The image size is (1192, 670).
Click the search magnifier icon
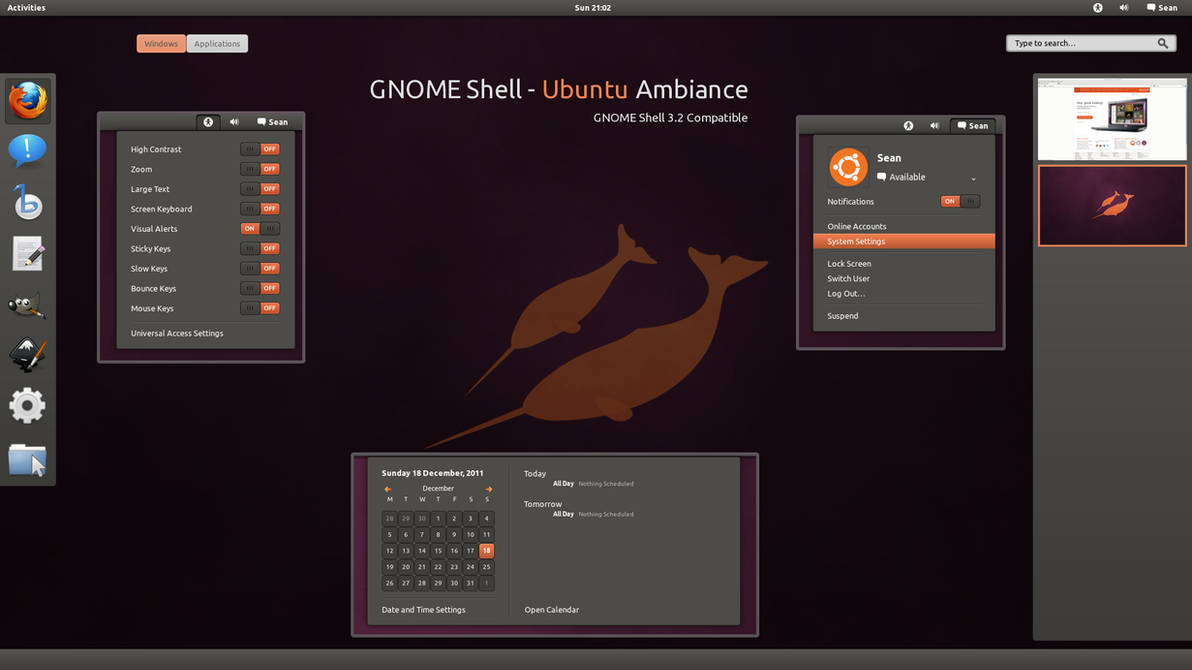coord(1162,43)
